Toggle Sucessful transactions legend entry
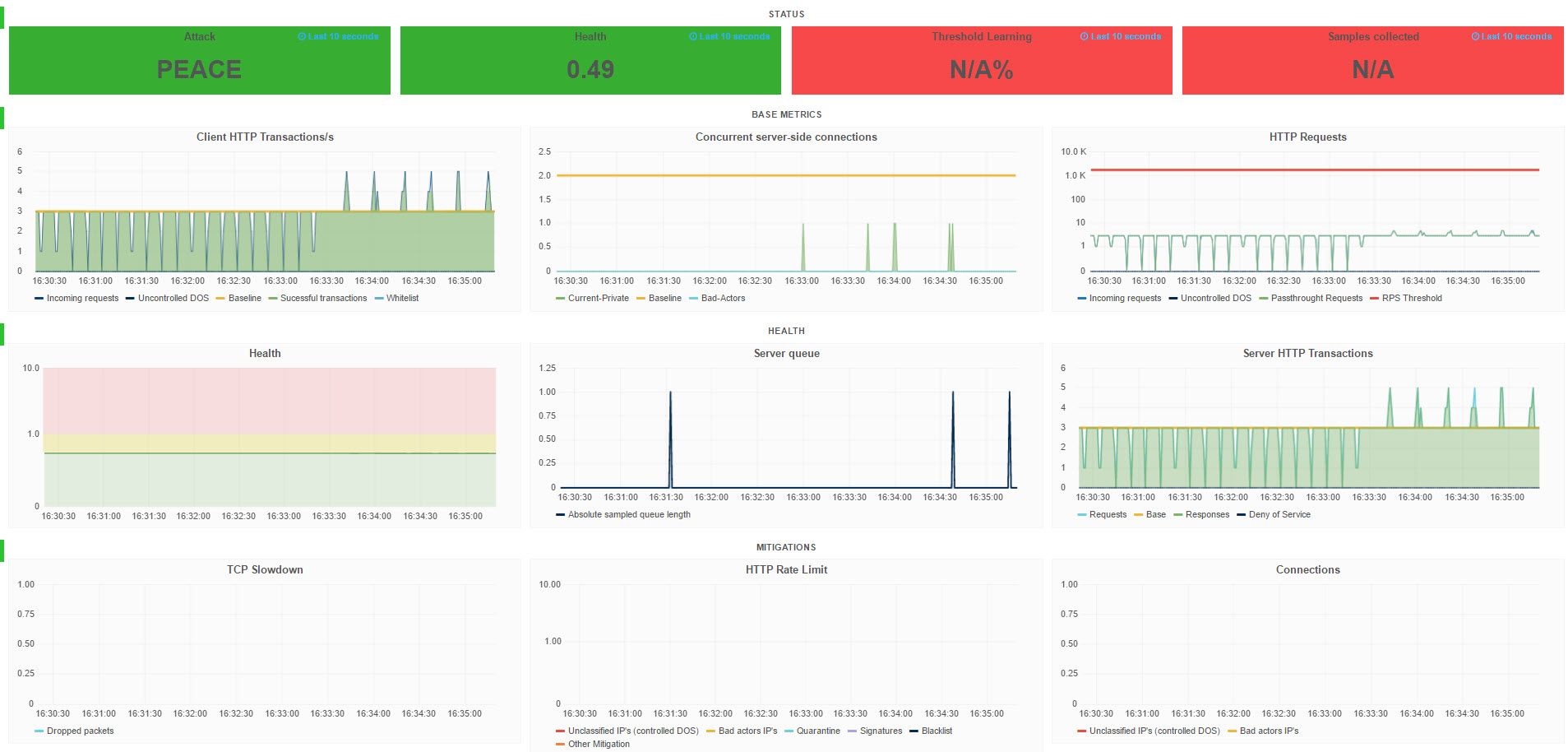Viewport: 1568px width, 752px height. (323, 299)
